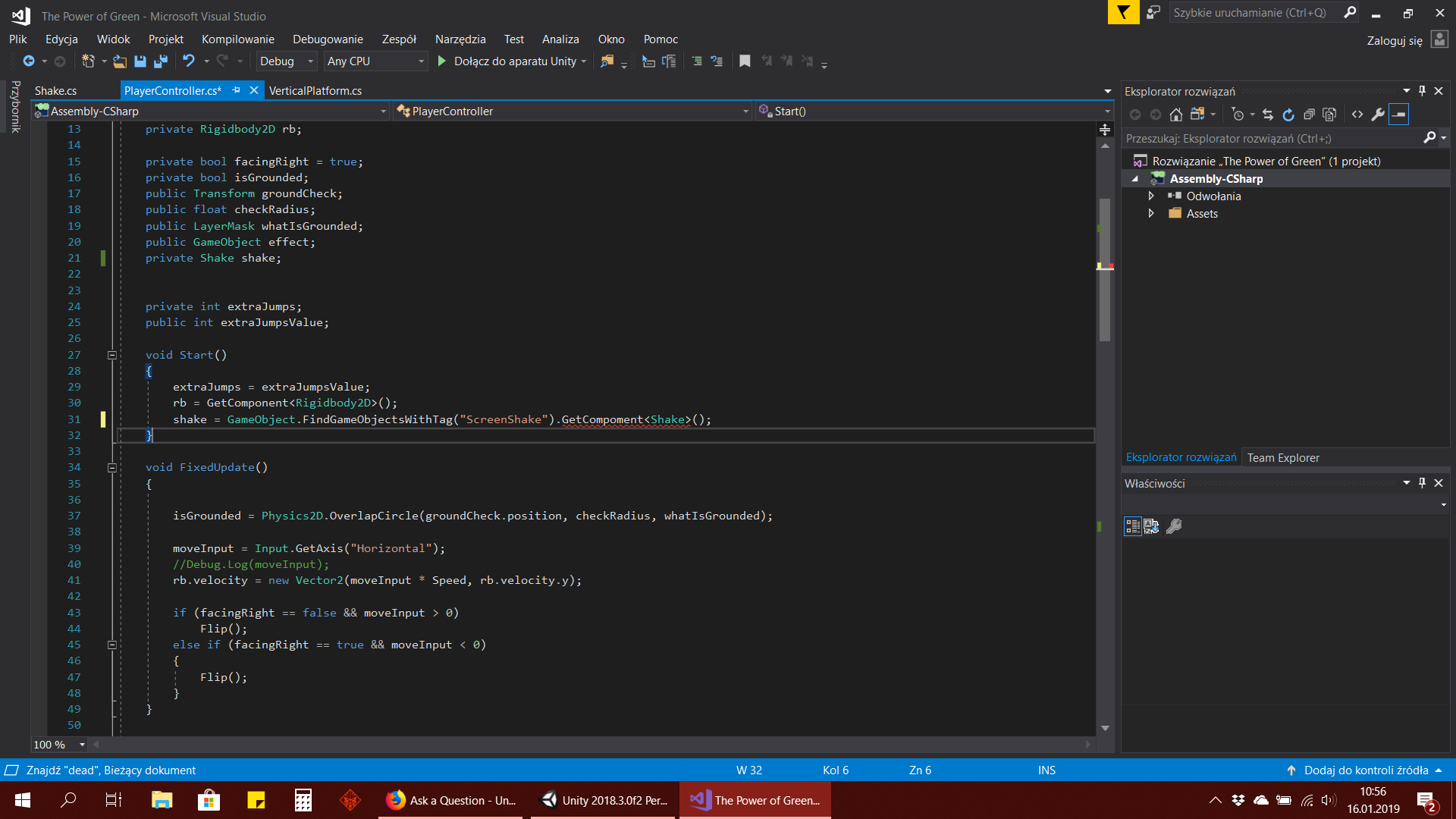Screen dimensions: 1456x819
Task: View code from Solution Explorer toolbar
Action: (1357, 115)
